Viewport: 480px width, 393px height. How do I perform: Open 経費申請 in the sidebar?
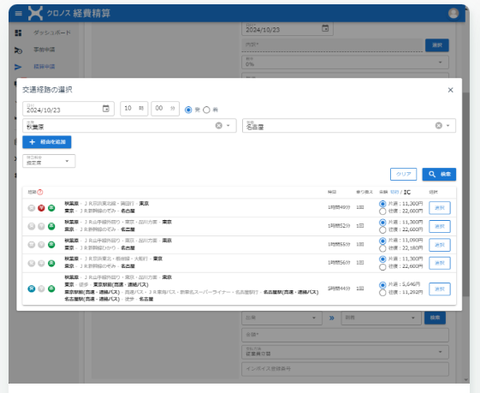(43, 67)
